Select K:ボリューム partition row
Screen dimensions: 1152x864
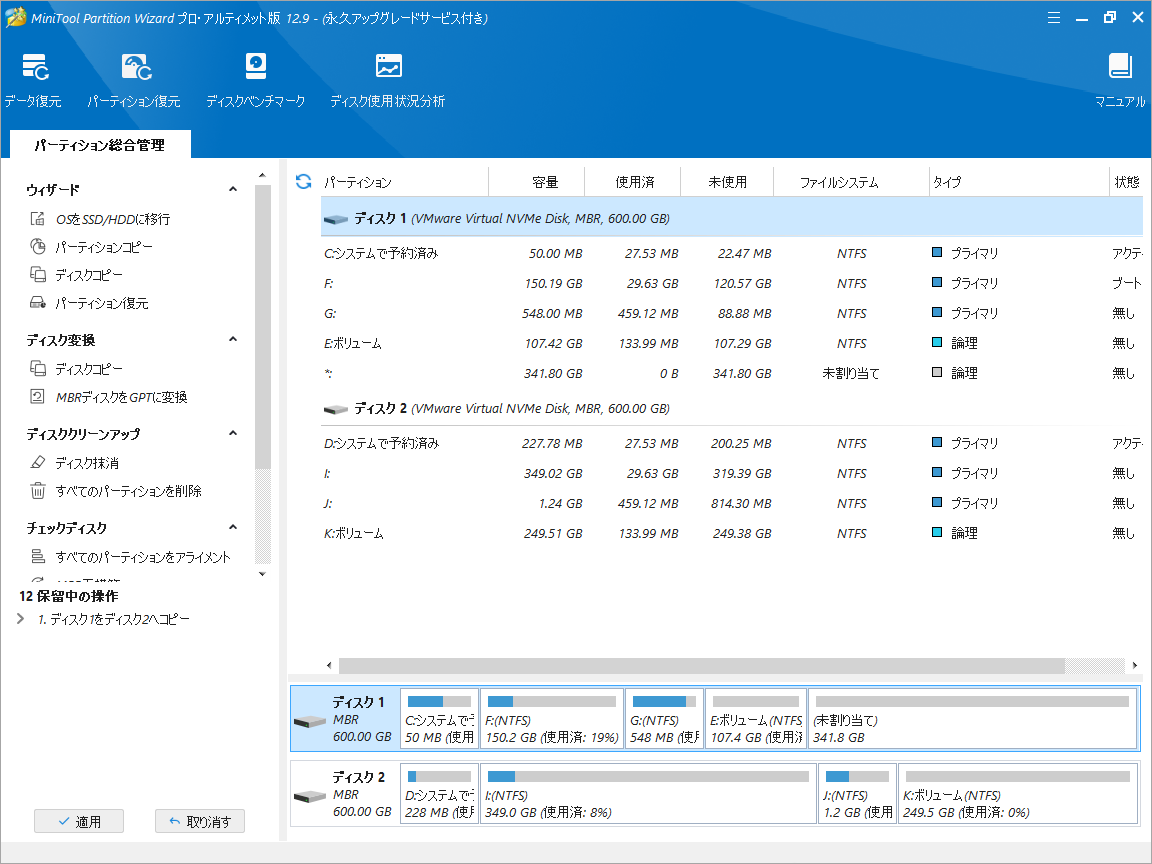pos(732,534)
